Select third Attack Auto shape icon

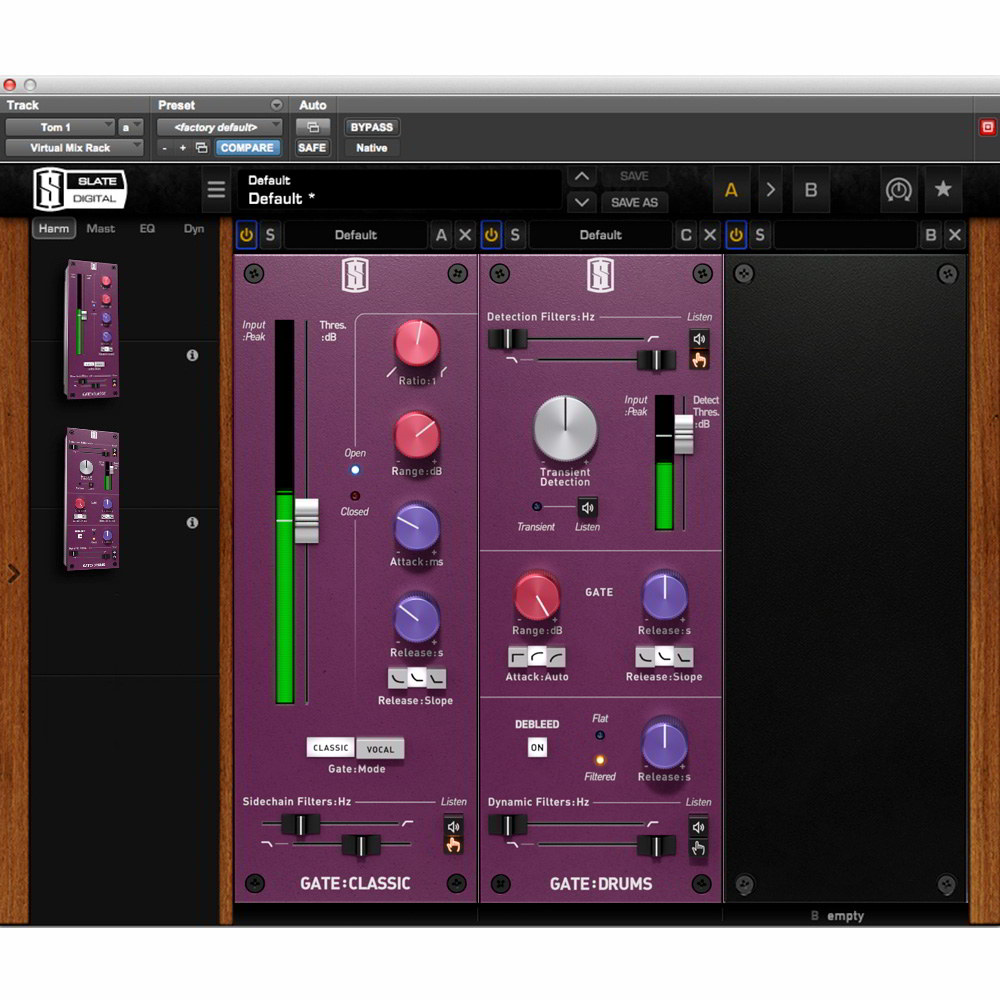click(557, 656)
